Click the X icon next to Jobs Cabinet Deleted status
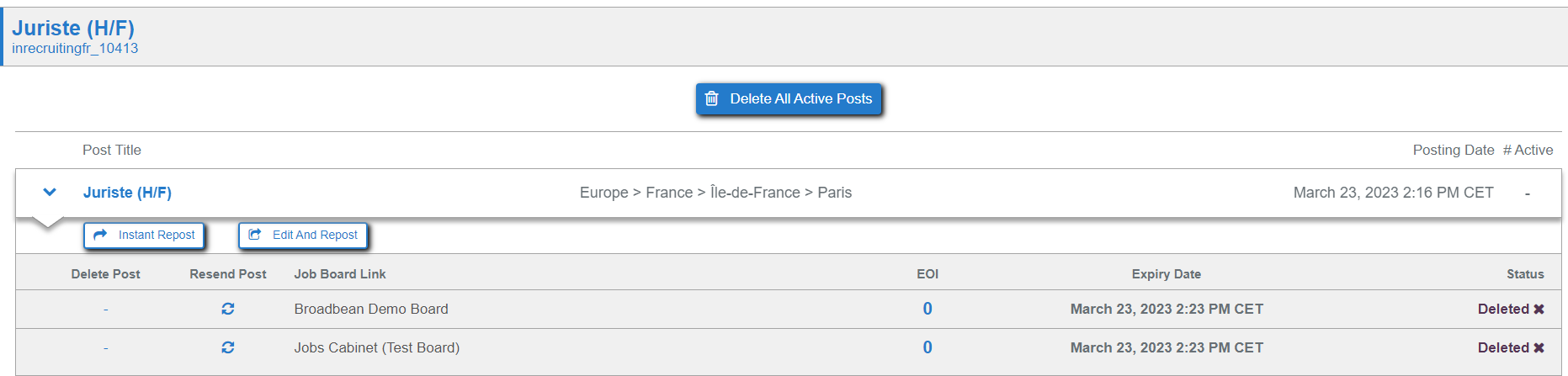The height and width of the screenshot is (376, 1568). [1539, 348]
